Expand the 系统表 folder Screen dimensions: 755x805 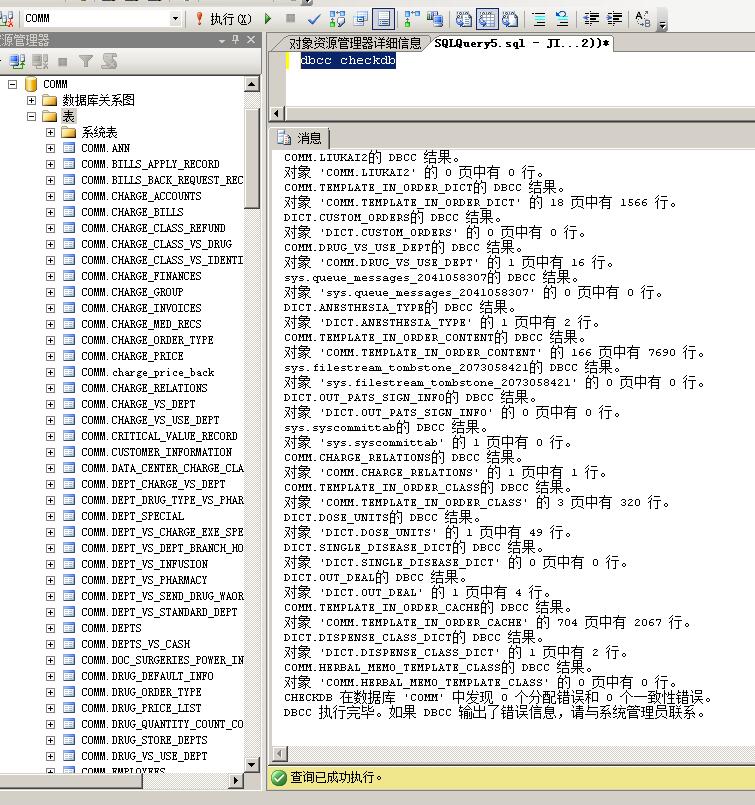(x=50, y=132)
